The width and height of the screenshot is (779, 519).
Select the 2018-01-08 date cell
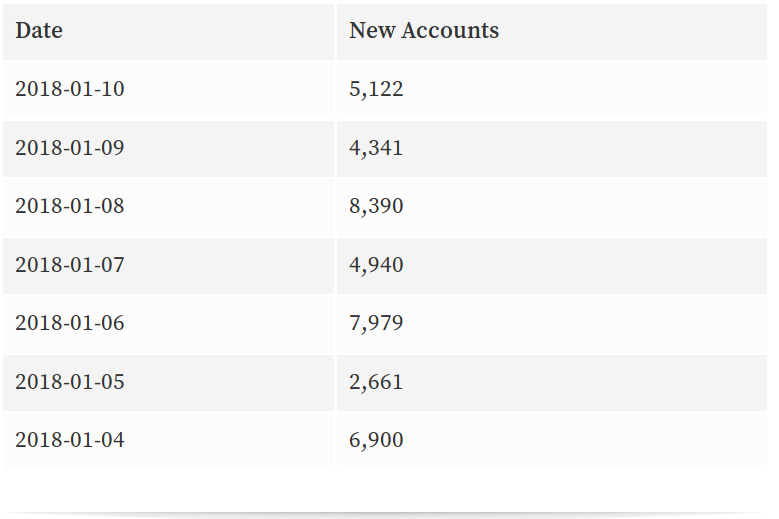coord(70,206)
